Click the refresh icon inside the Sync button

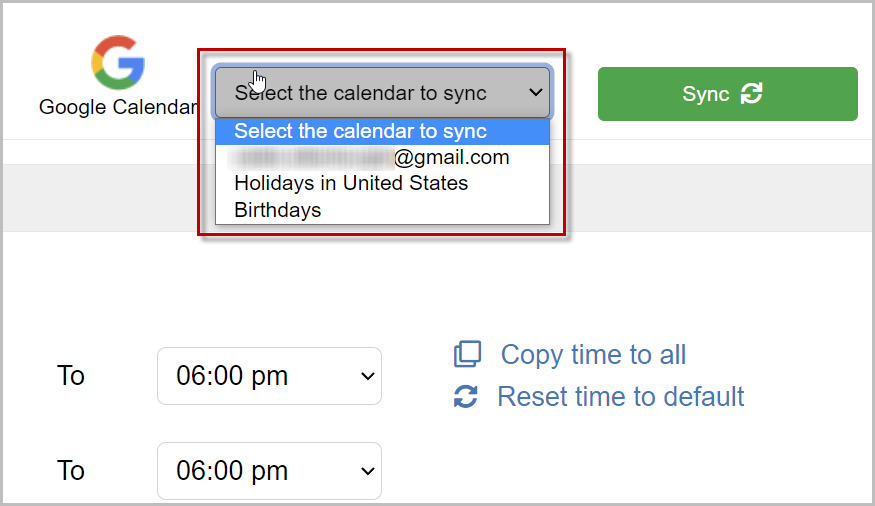pos(751,94)
